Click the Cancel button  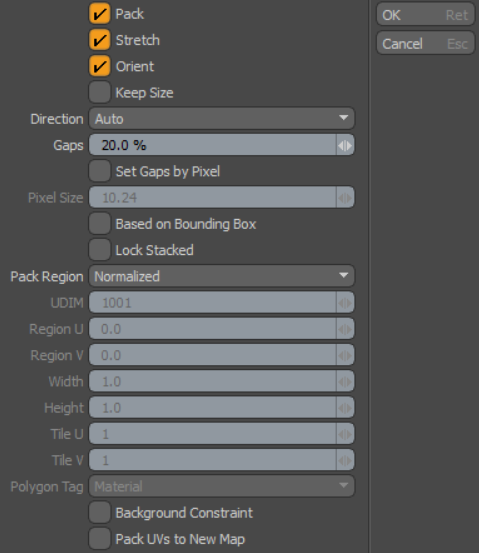425,44
